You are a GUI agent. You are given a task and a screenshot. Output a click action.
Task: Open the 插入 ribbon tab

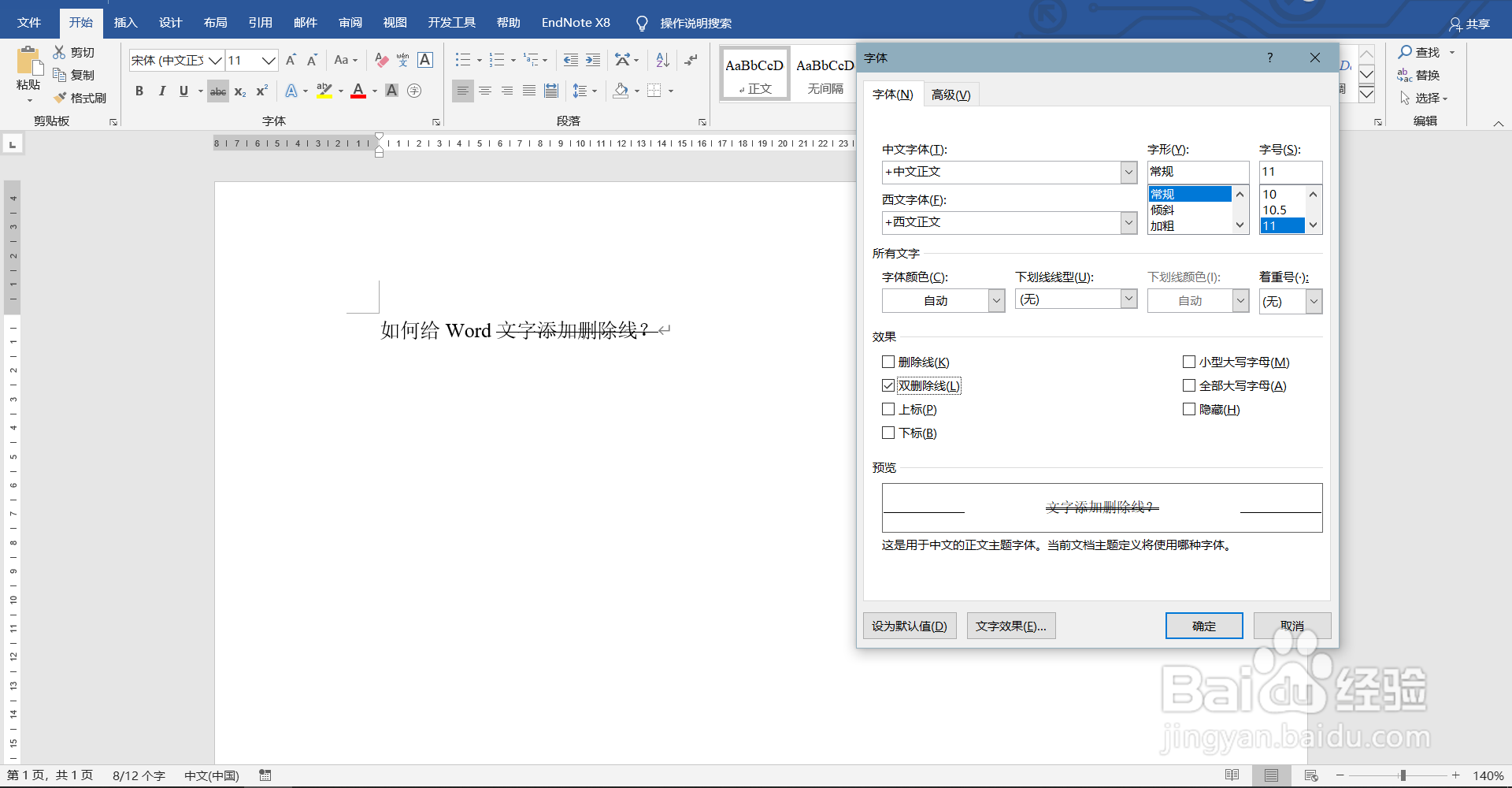(125, 22)
